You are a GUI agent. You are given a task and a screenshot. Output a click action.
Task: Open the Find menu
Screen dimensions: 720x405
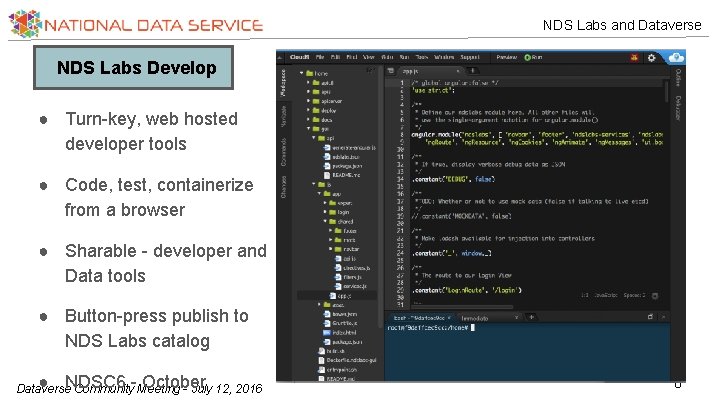352,57
